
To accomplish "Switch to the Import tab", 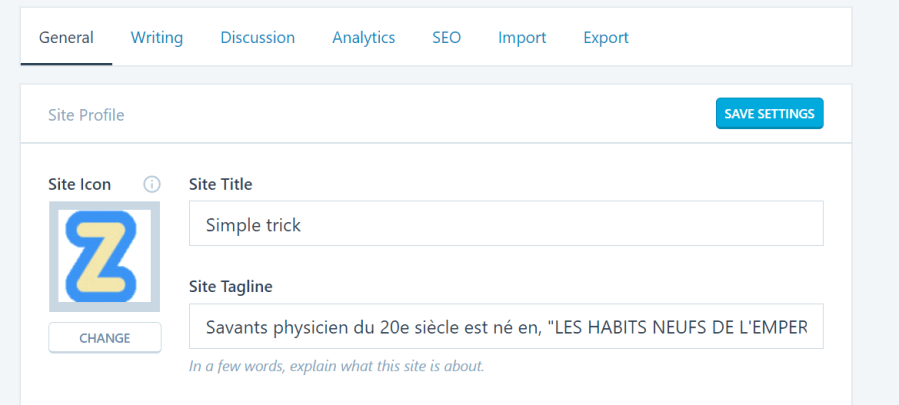I will tap(522, 38).
